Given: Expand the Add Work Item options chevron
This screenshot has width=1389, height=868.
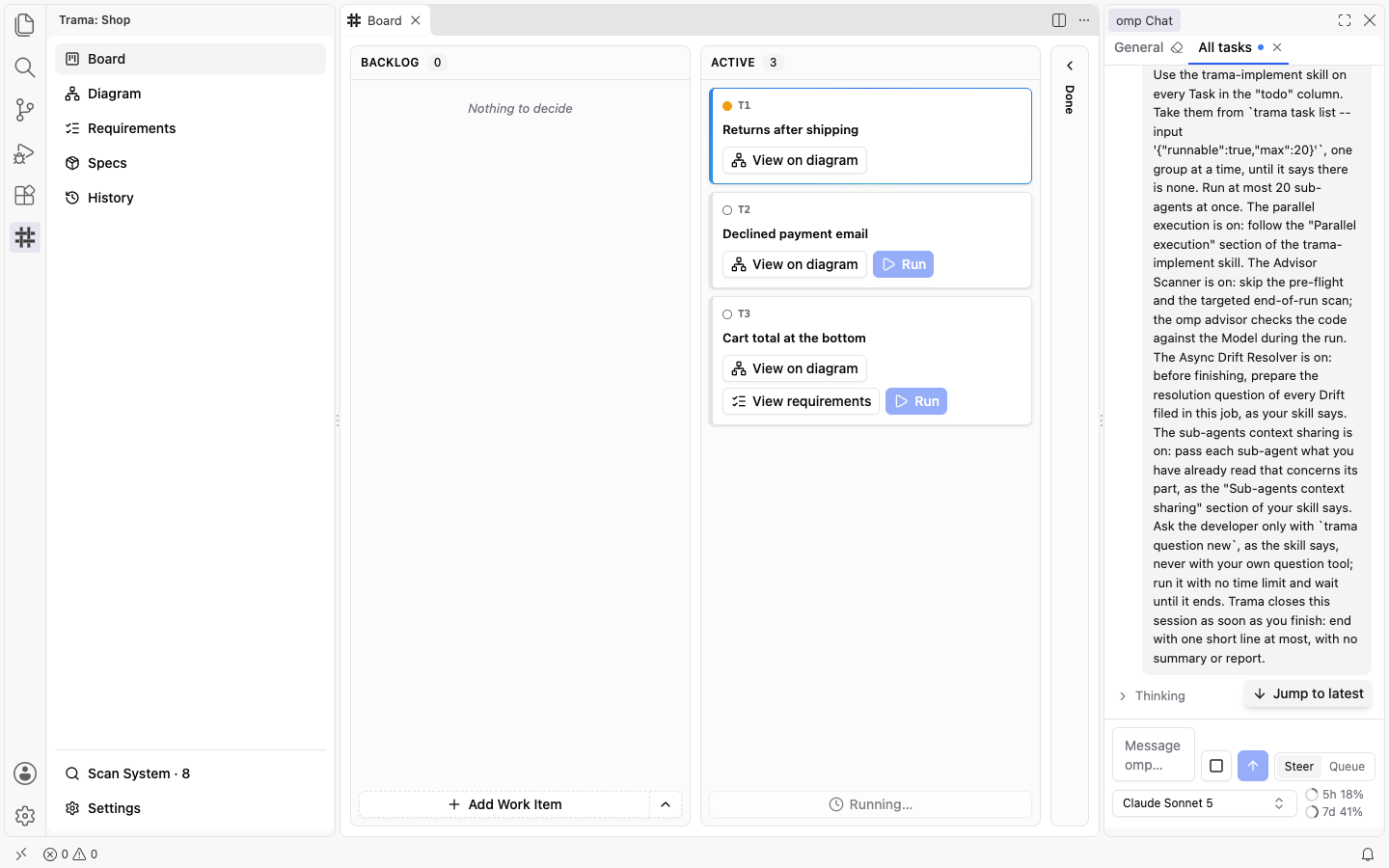Looking at the screenshot, I should (x=666, y=804).
